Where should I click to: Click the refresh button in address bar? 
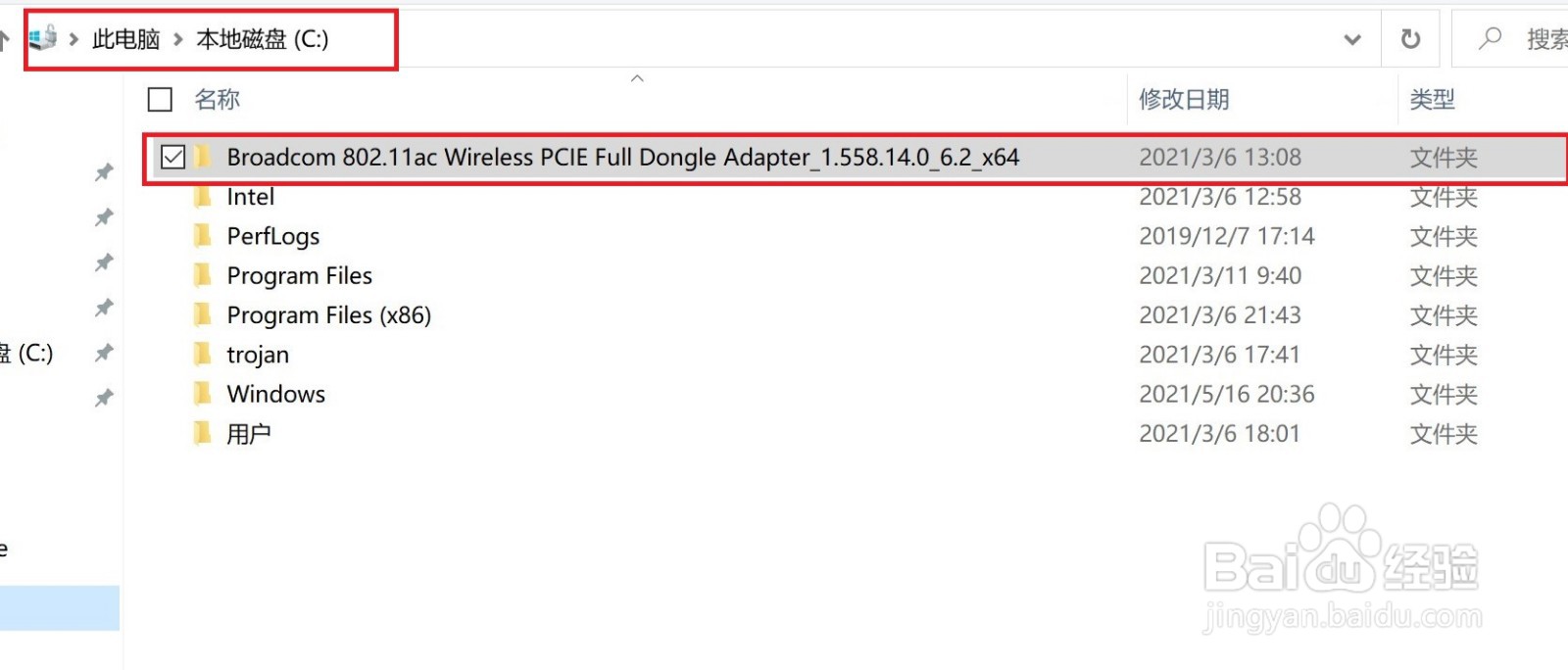point(1410,39)
